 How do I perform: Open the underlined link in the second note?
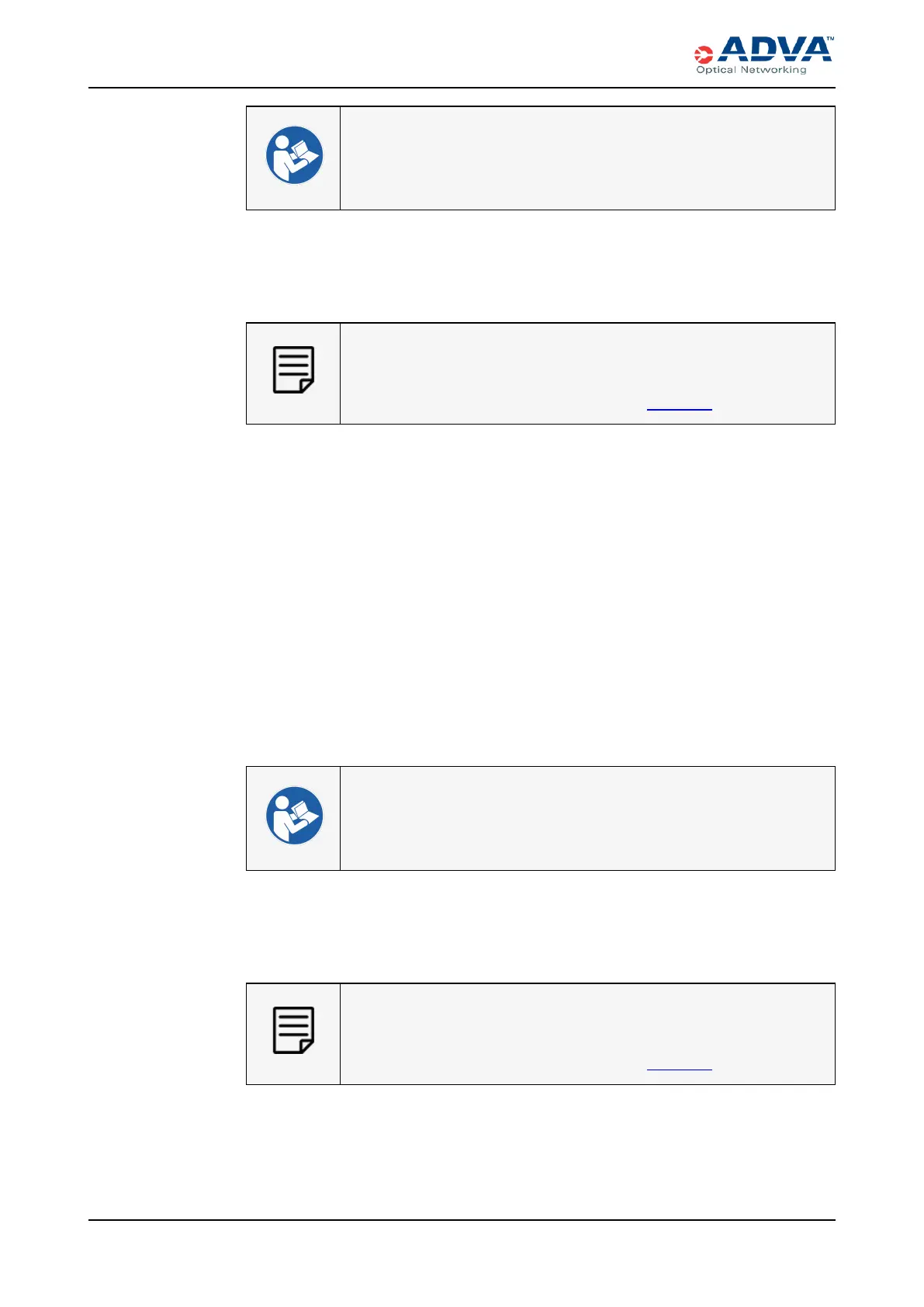pos(679,1069)
